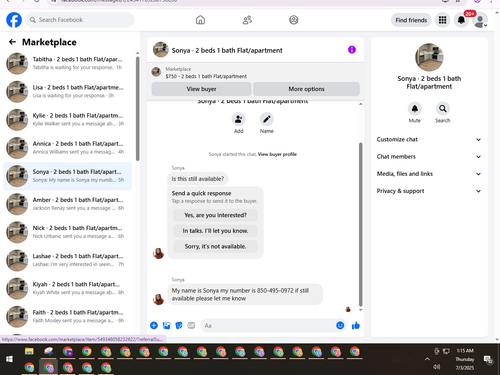500x375 pixels.
Task: Click Sonya's avatar beside her last message
Action: pos(158,299)
